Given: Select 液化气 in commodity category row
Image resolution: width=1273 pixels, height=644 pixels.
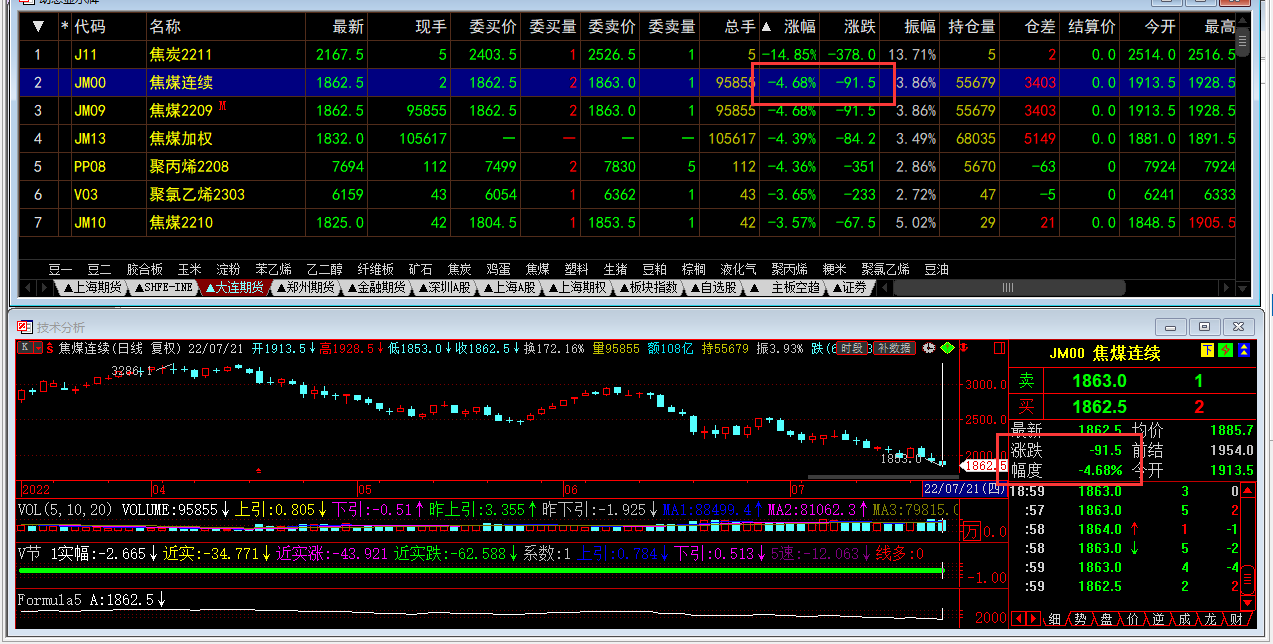Looking at the screenshot, I should click(738, 269).
